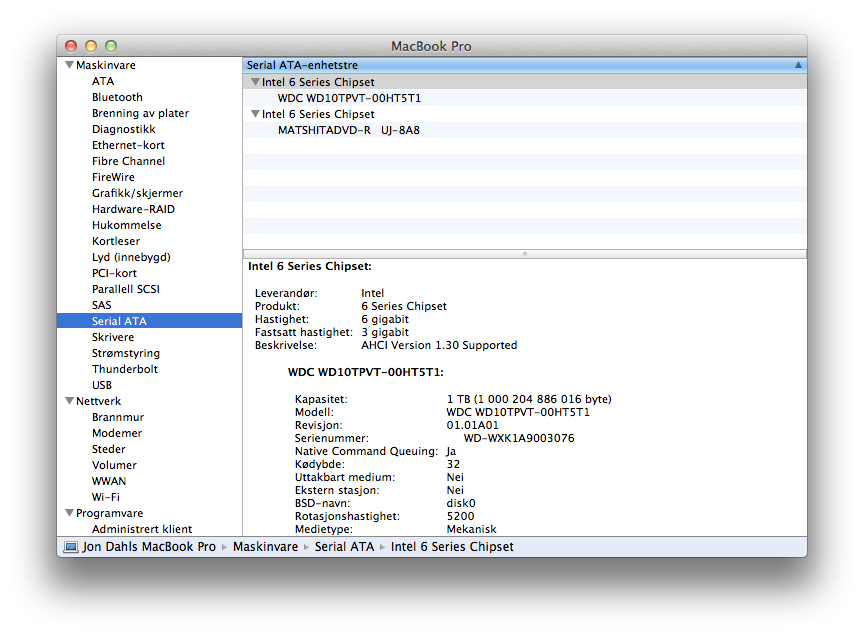864x636 pixels.
Task: Select Modemer under Nettverk
Action: pos(117,433)
